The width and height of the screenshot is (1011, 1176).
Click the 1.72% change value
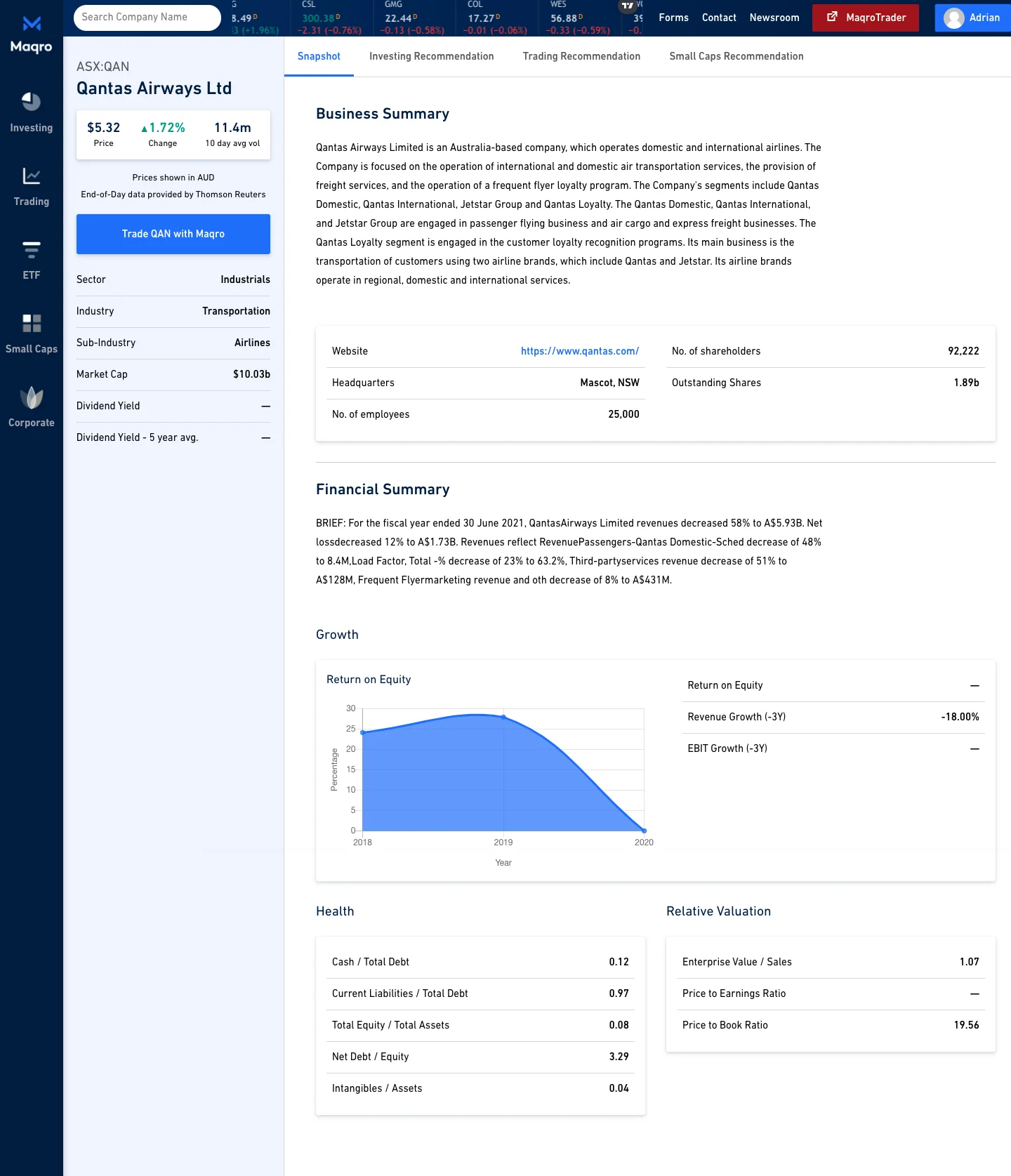tap(163, 128)
